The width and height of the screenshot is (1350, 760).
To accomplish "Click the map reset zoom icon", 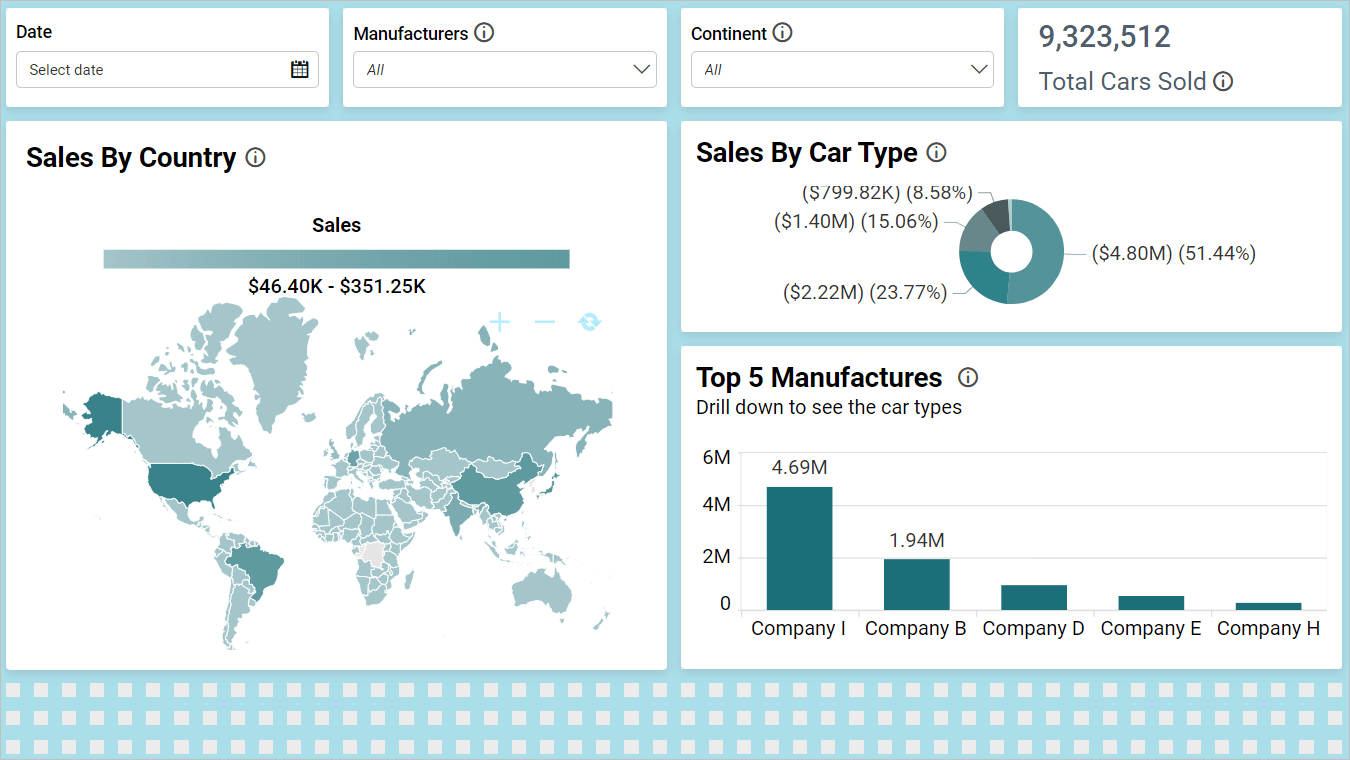I will tap(589, 321).
